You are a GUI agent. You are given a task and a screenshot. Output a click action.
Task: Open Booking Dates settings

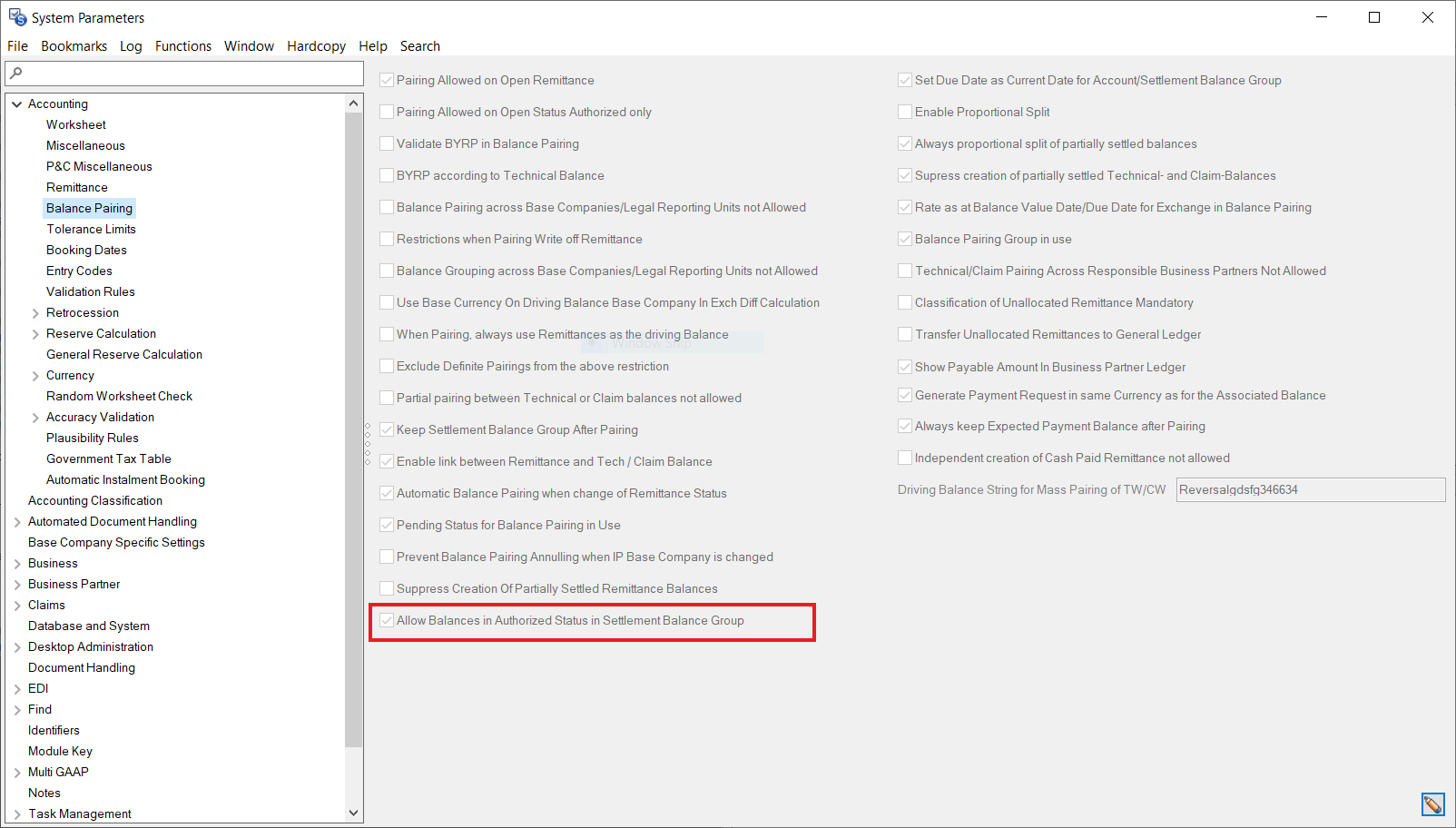tap(86, 250)
